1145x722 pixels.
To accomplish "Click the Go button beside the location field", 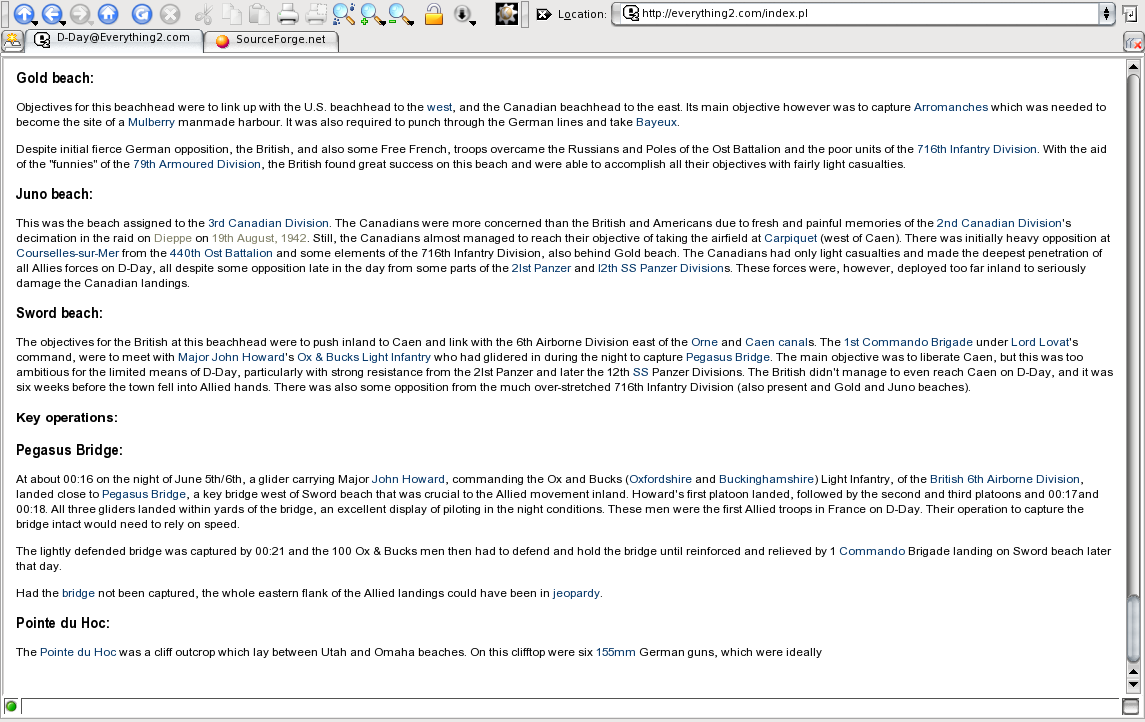I will point(1129,14).
